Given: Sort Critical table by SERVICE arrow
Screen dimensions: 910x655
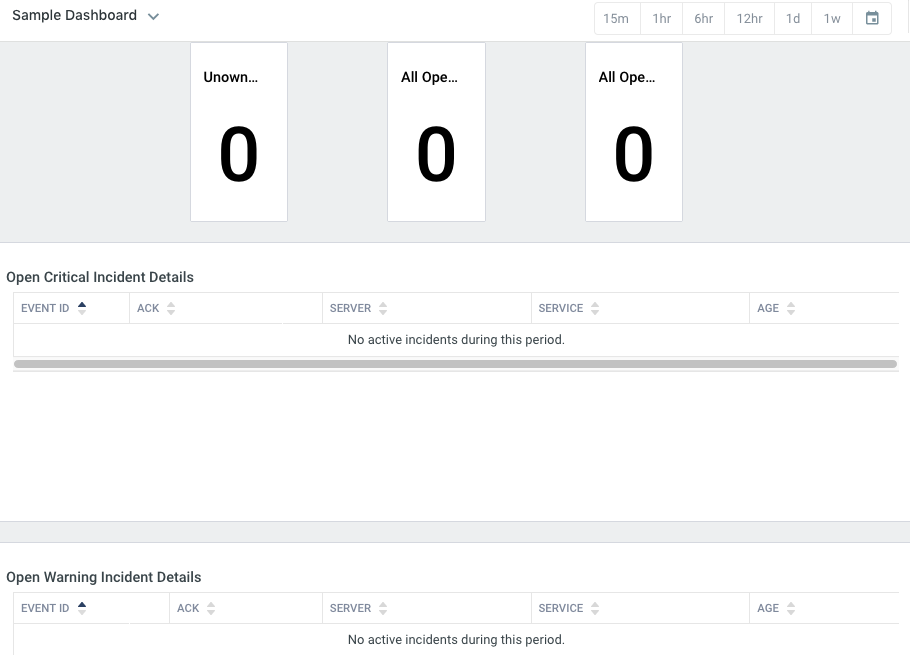Looking at the screenshot, I should click(x=595, y=308).
